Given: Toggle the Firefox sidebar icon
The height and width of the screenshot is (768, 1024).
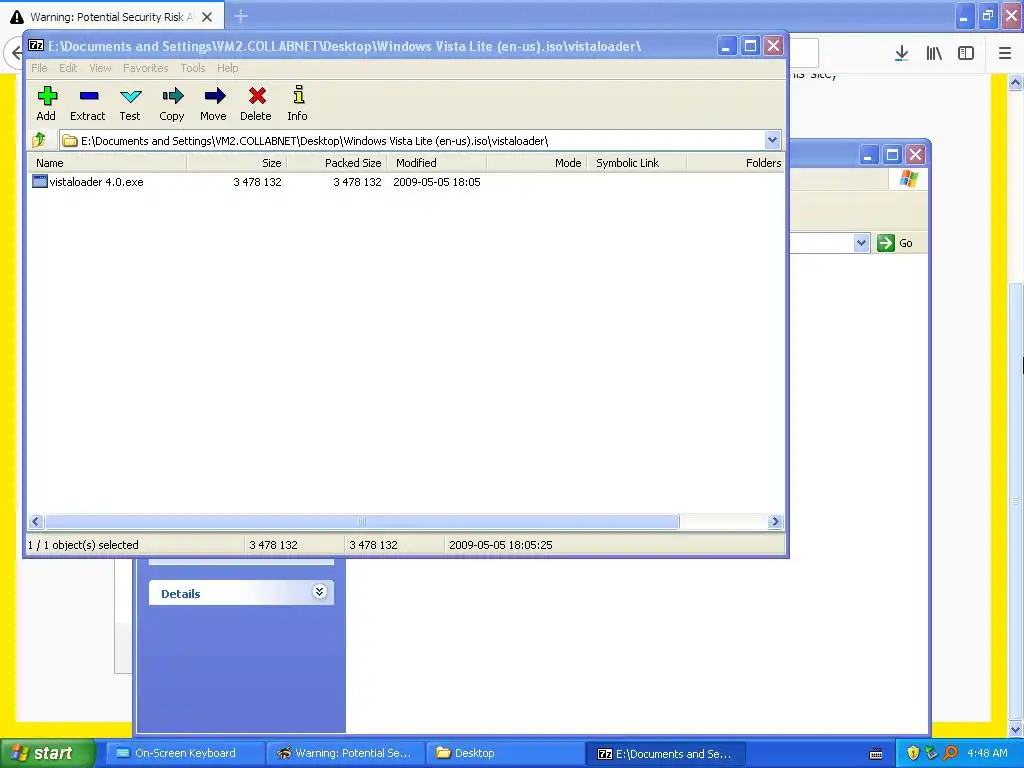Looking at the screenshot, I should (x=966, y=54).
